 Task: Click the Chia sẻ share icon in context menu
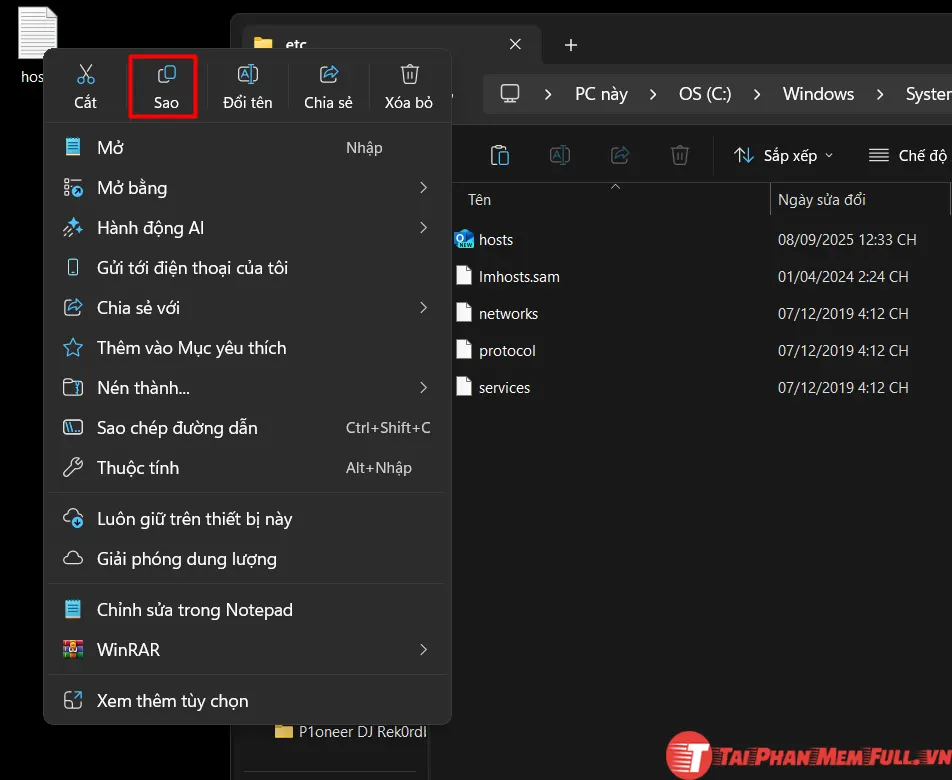(328, 87)
